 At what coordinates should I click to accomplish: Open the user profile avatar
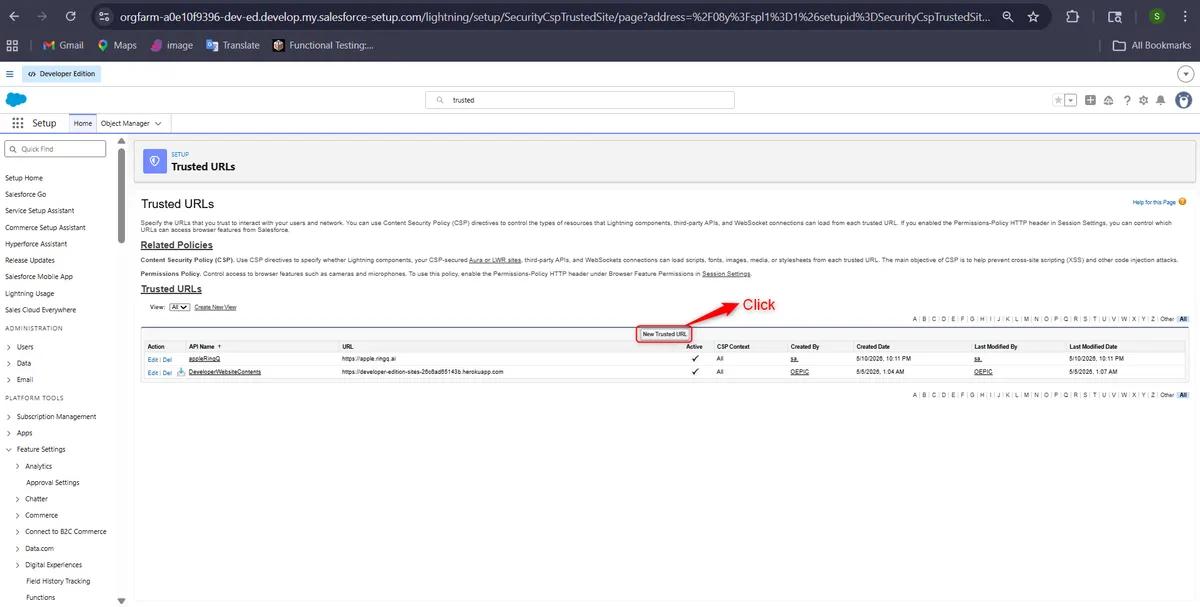click(1184, 100)
